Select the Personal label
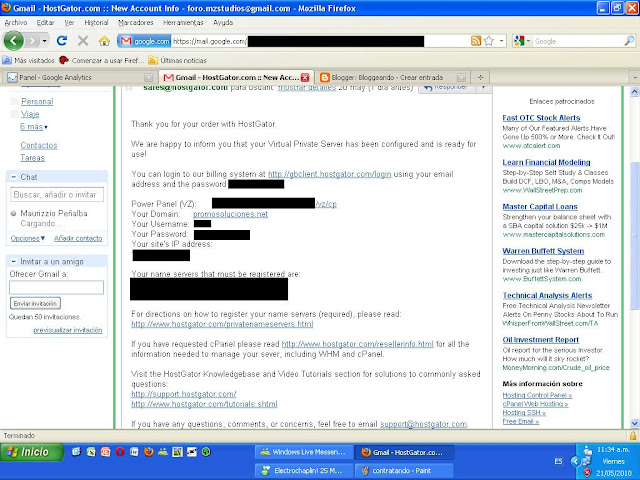640x480 pixels. (x=37, y=101)
